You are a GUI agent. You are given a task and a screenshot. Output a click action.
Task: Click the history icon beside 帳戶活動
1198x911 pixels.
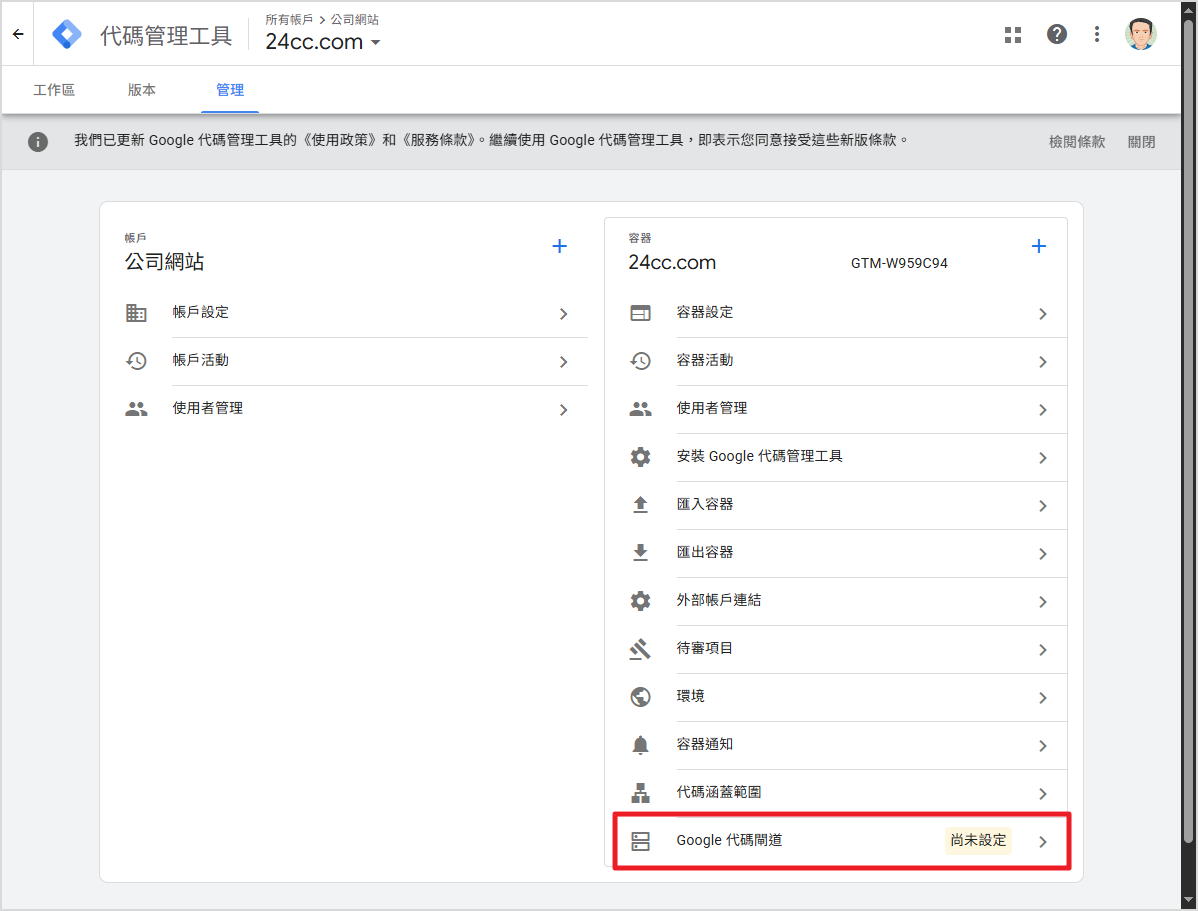136,361
